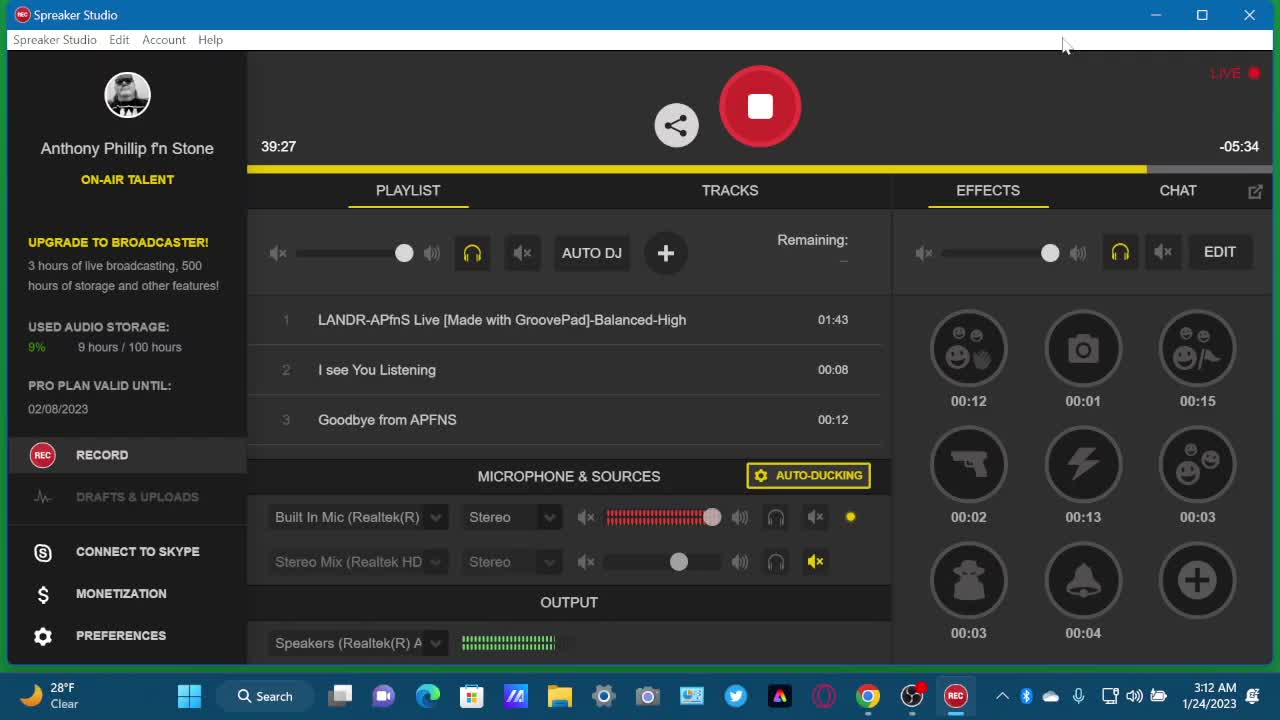Stop the live broadcast with red stop button
Image resolution: width=1280 pixels, height=720 pixels.
point(760,107)
